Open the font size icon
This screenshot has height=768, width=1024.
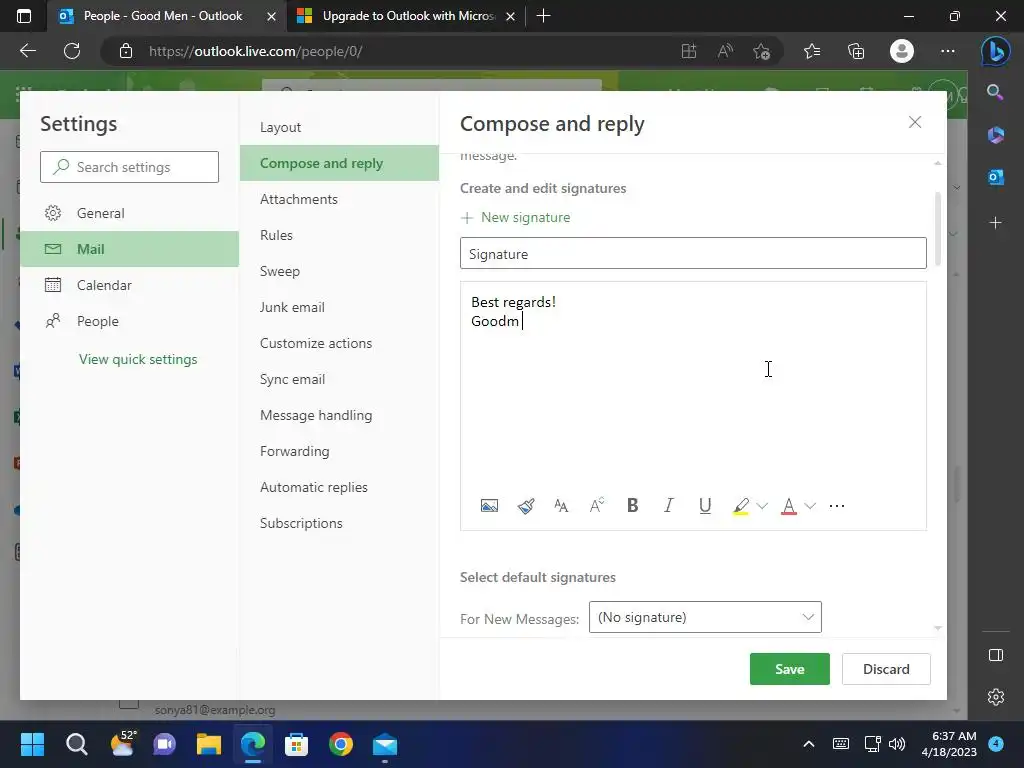coord(561,506)
